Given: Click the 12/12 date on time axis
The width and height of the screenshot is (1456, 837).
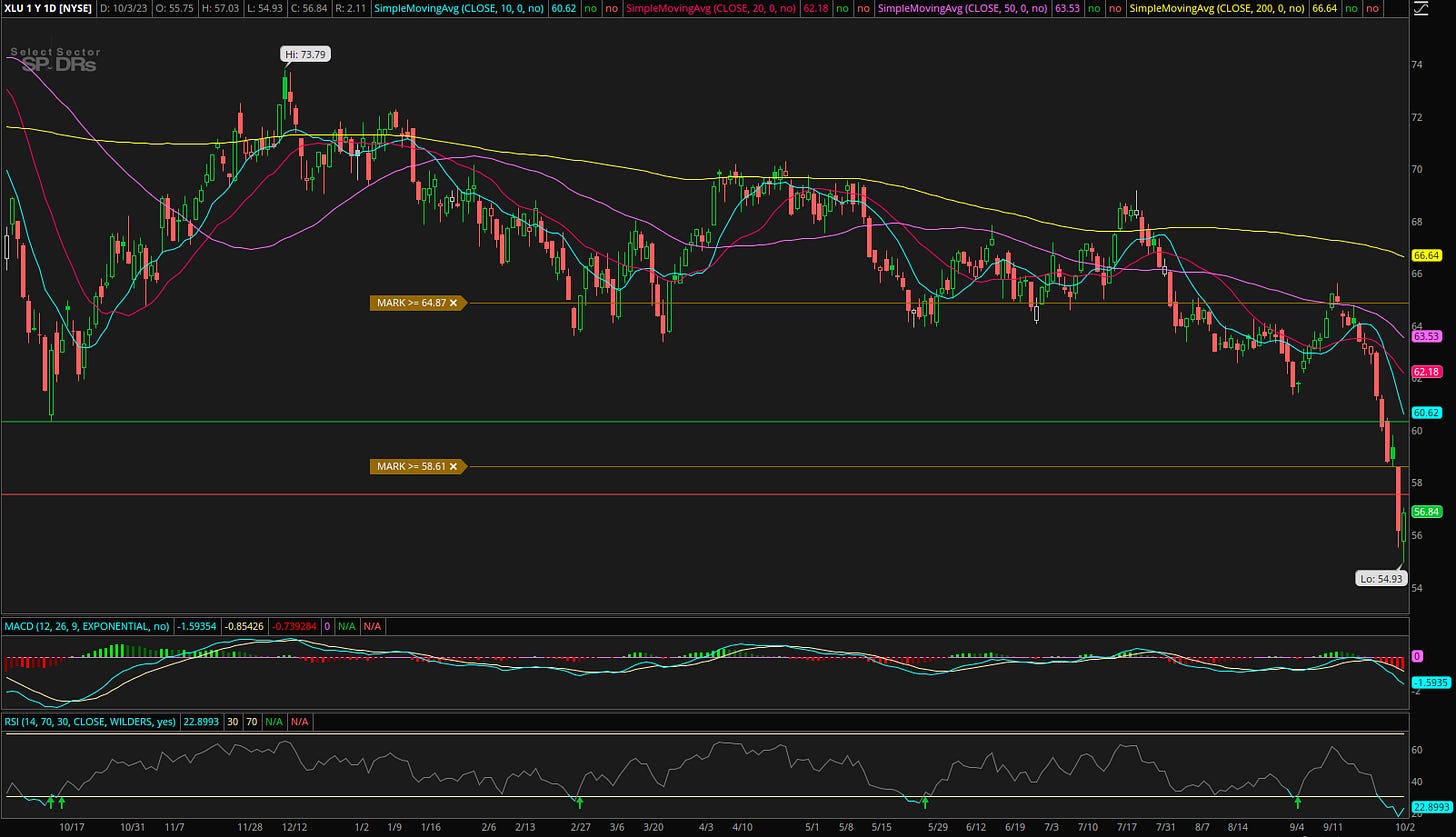Looking at the screenshot, I should (294, 828).
